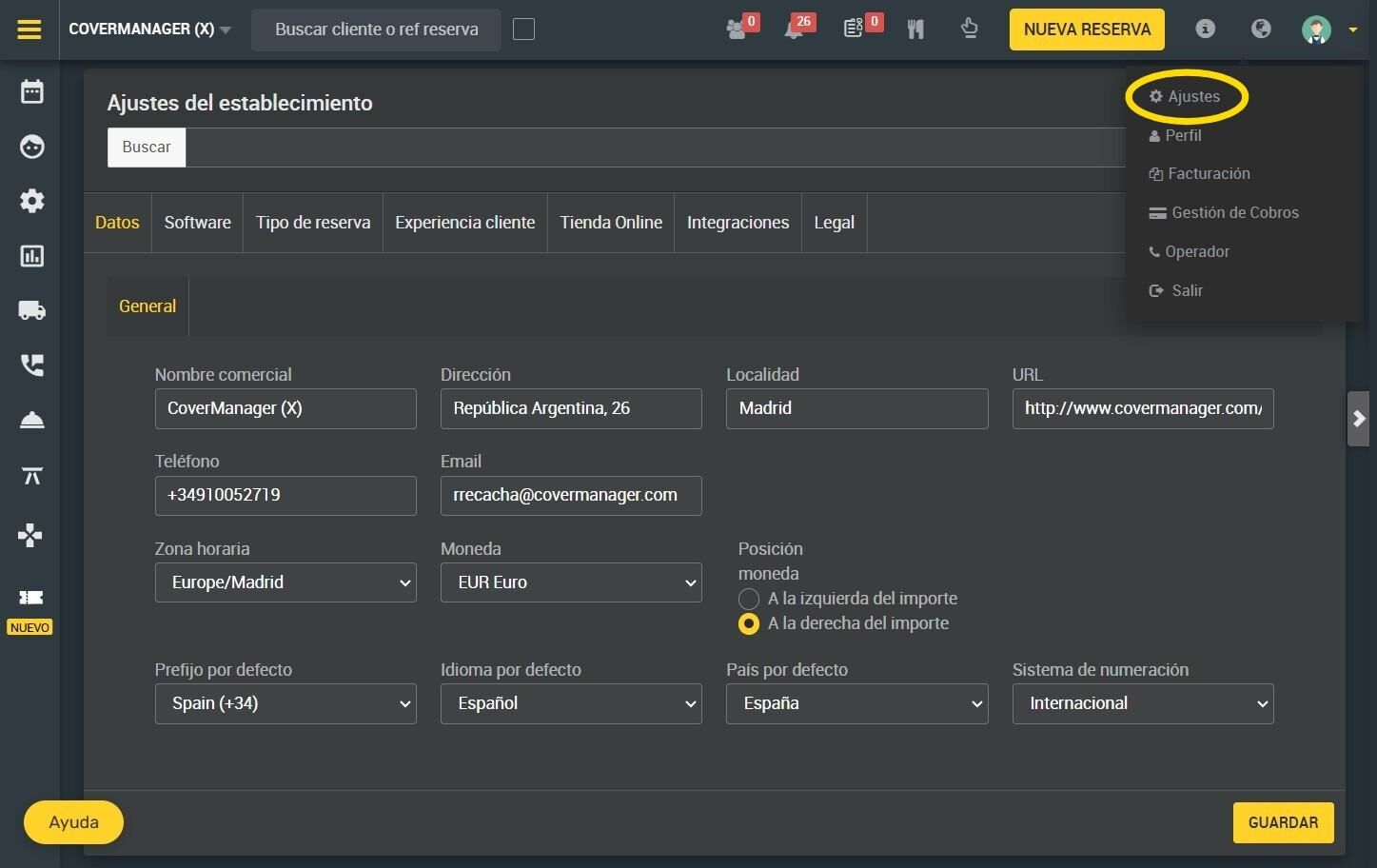Open the Moneda EUR Euro dropdown
The width and height of the screenshot is (1377, 868).
coord(571,582)
